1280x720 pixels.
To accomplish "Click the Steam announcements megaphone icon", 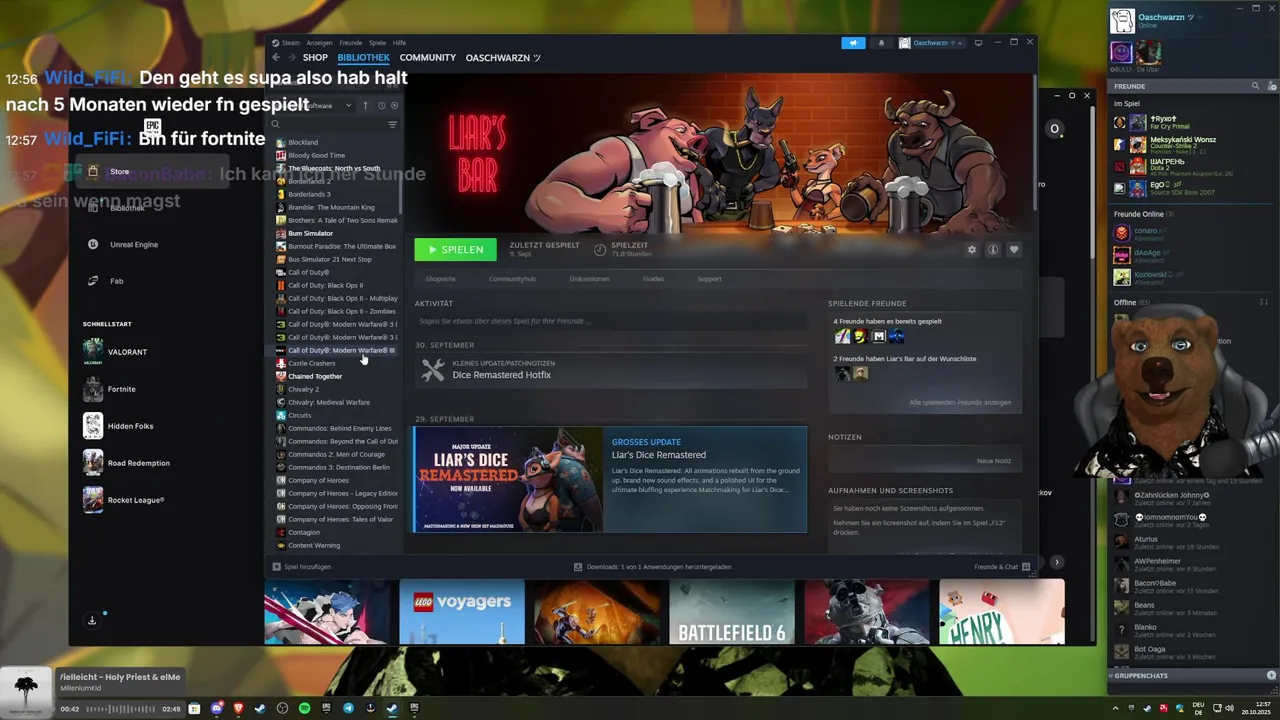I will 853,43.
